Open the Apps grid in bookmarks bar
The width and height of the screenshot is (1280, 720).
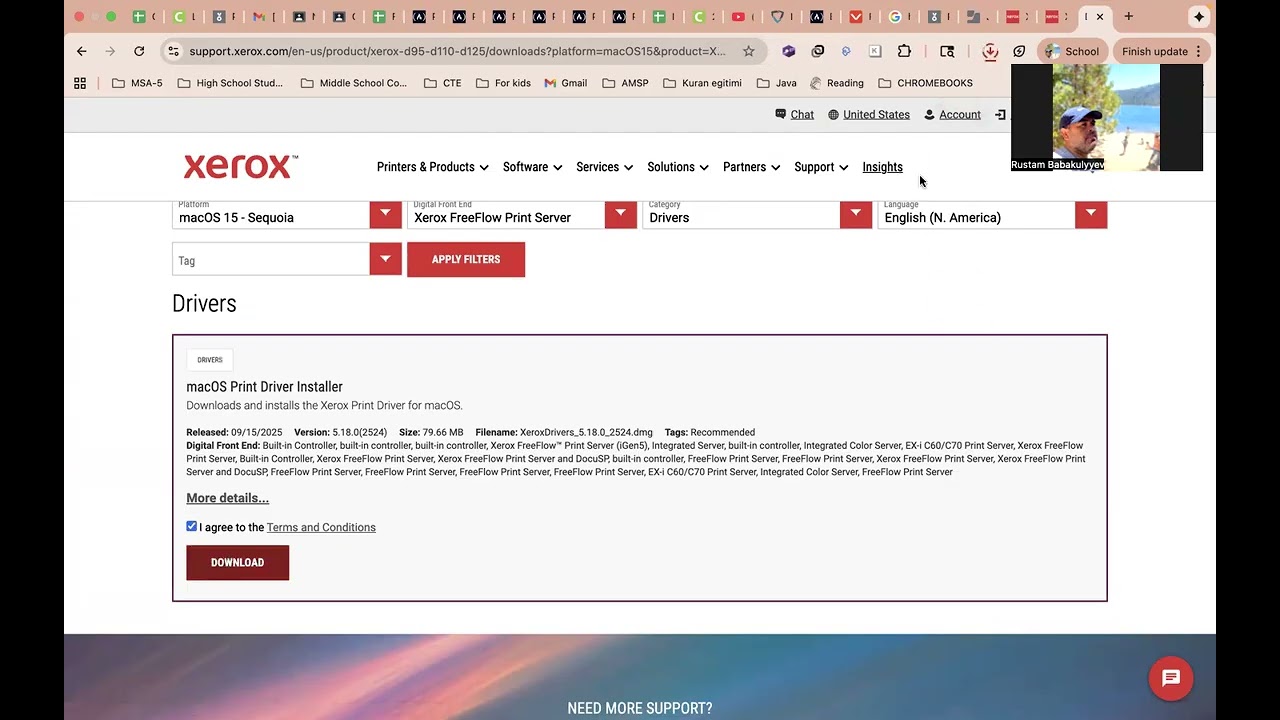[x=80, y=83]
